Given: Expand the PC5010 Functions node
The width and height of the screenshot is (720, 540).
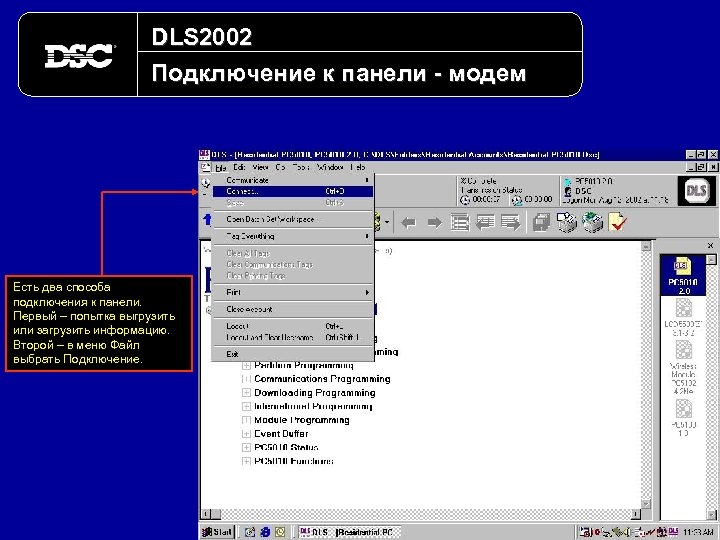Looking at the screenshot, I should tap(246, 461).
